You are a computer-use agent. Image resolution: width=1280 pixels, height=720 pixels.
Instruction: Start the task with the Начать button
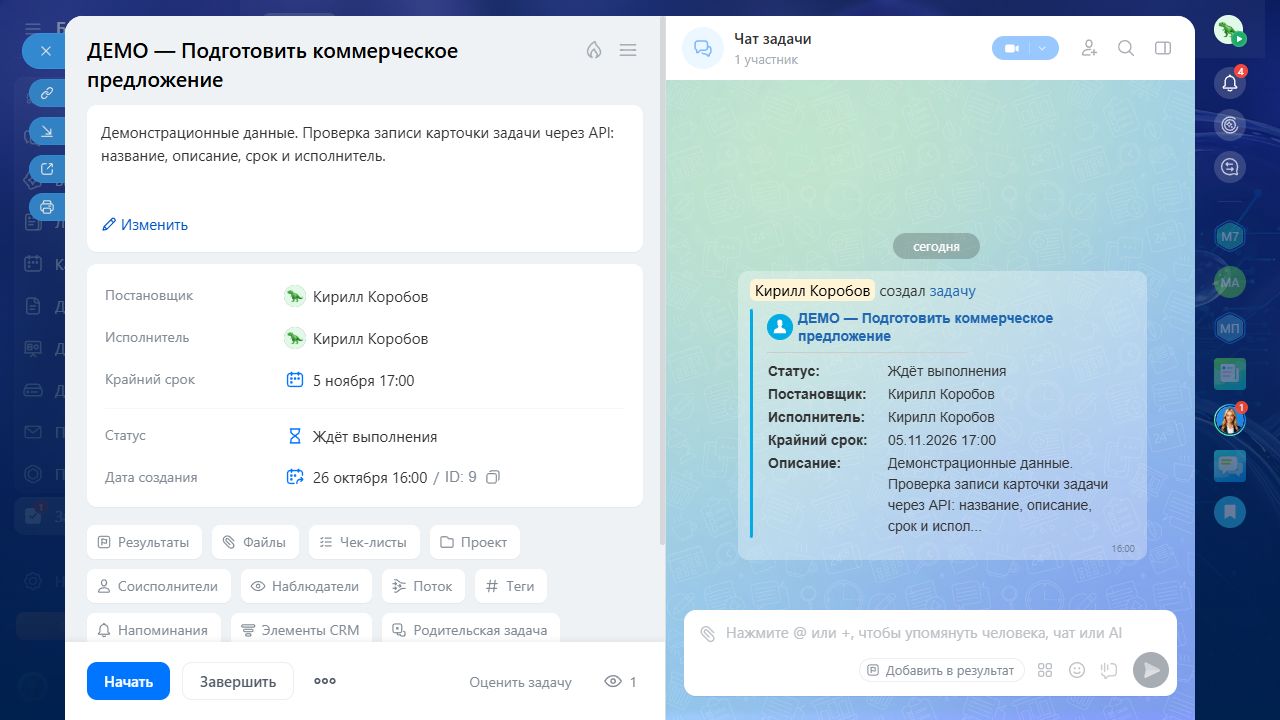[128, 681]
